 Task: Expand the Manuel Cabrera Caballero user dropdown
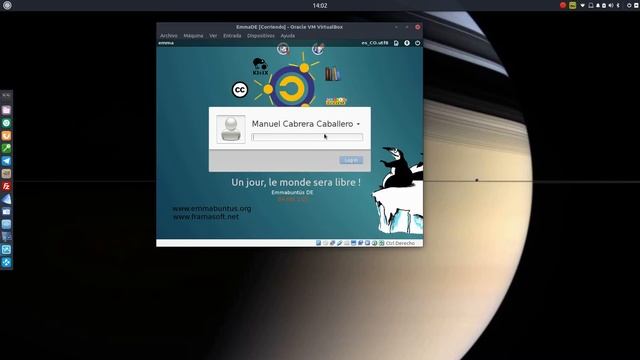click(x=358, y=124)
